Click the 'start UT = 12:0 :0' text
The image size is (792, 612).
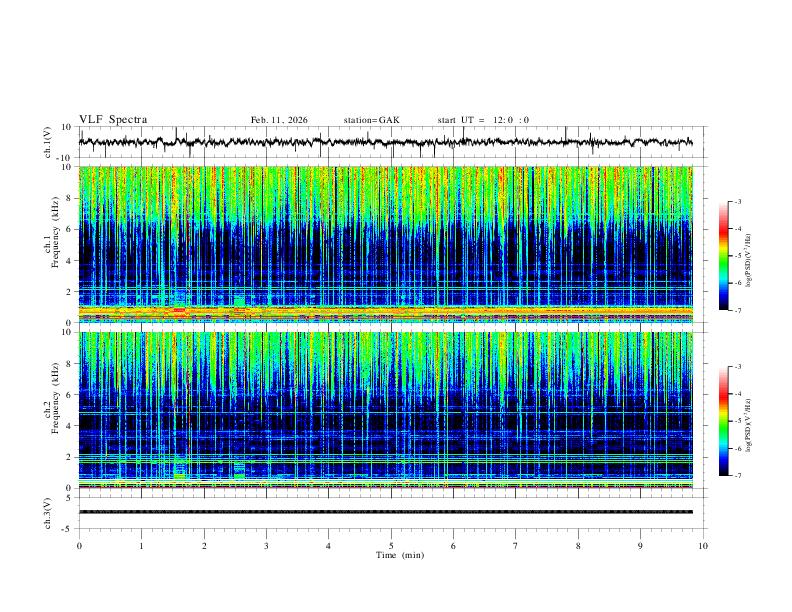click(483, 120)
